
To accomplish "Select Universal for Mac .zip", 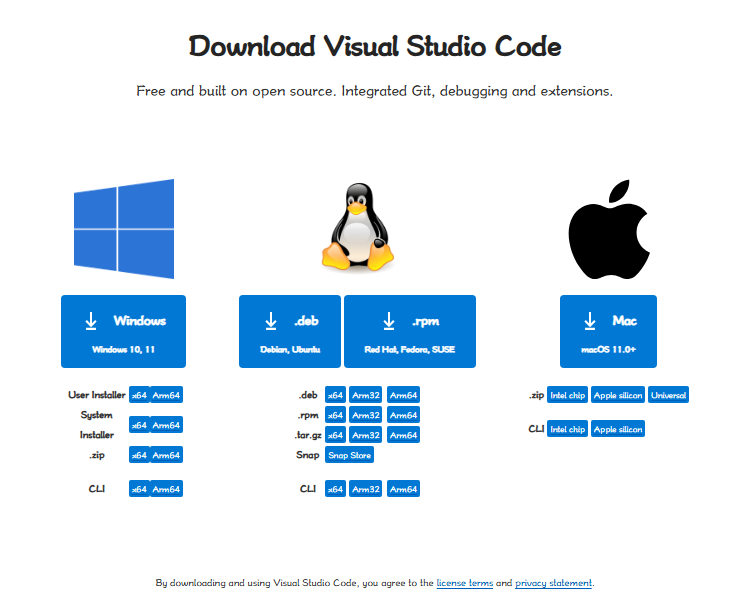I will tap(668, 395).
